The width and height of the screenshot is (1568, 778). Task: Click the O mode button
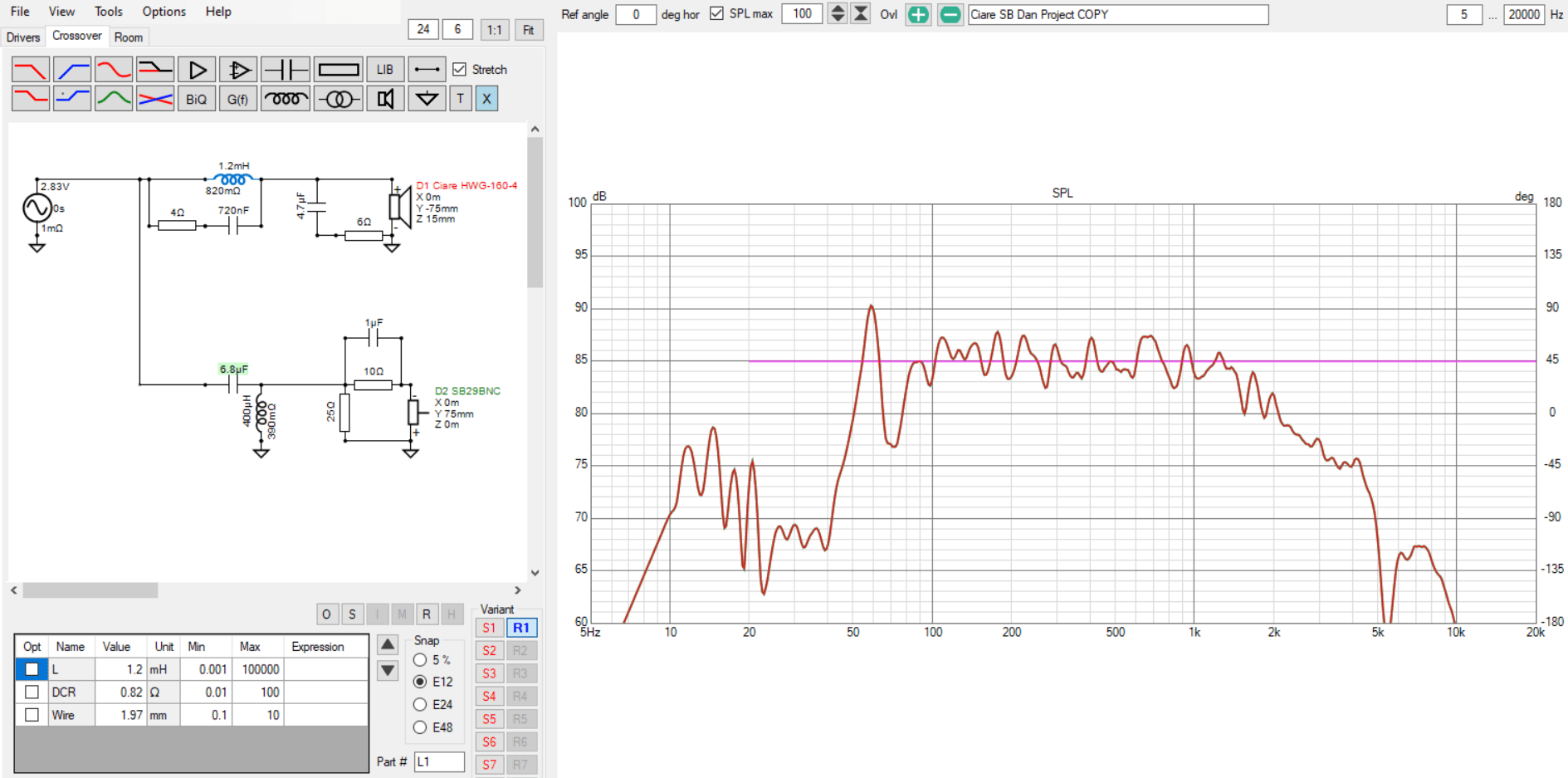pos(327,614)
